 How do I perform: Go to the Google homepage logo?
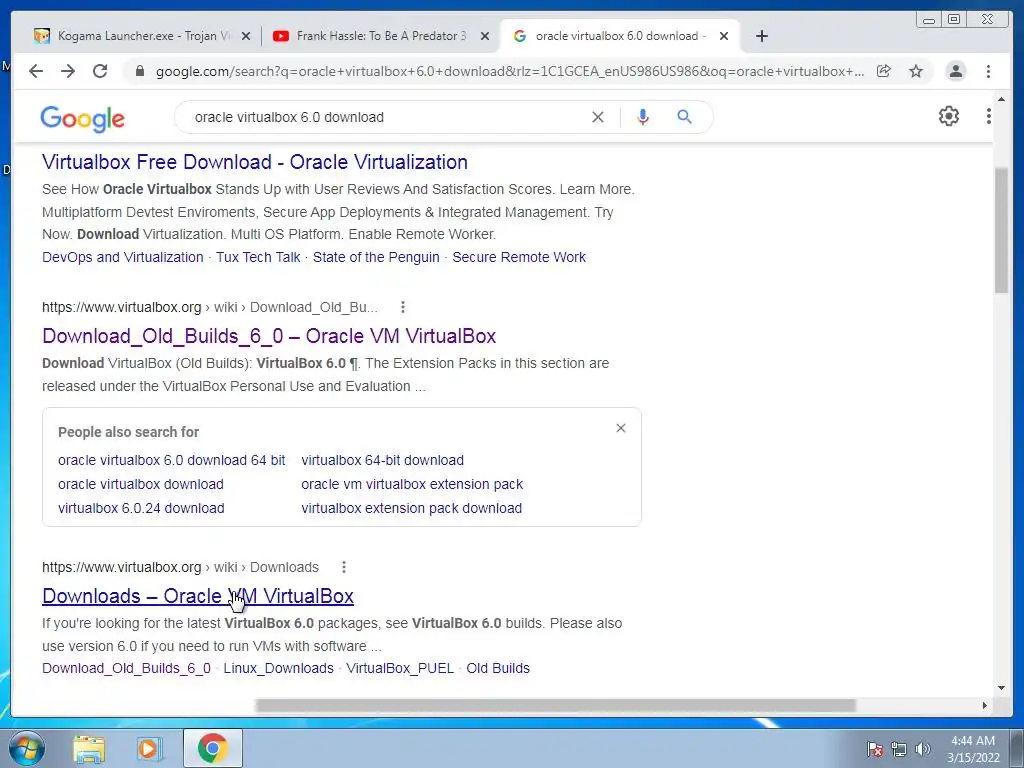pyautogui.click(x=82, y=118)
